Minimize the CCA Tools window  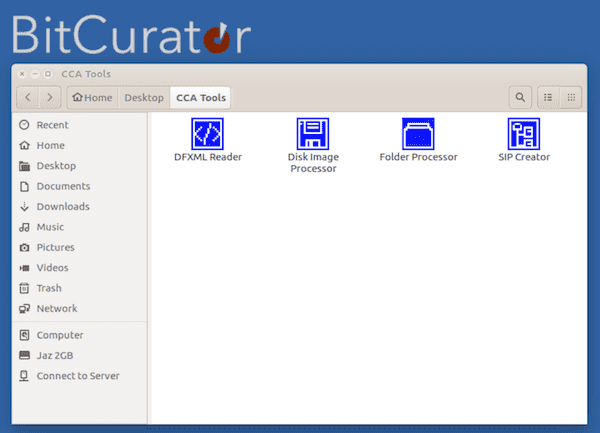tap(35, 74)
